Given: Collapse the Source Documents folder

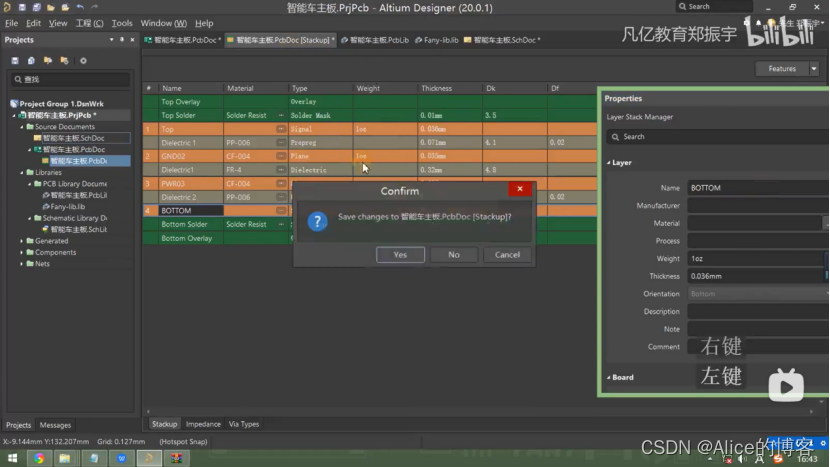Looking at the screenshot, I should pos(22,127).
